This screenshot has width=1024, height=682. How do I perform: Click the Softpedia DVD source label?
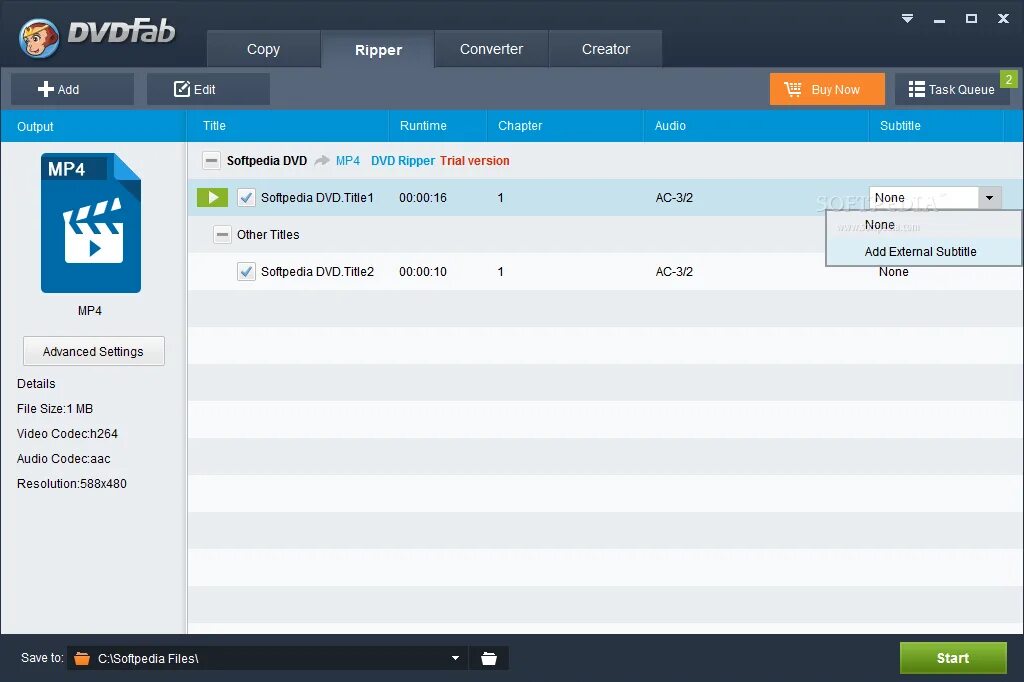click(x=267, y=161)
